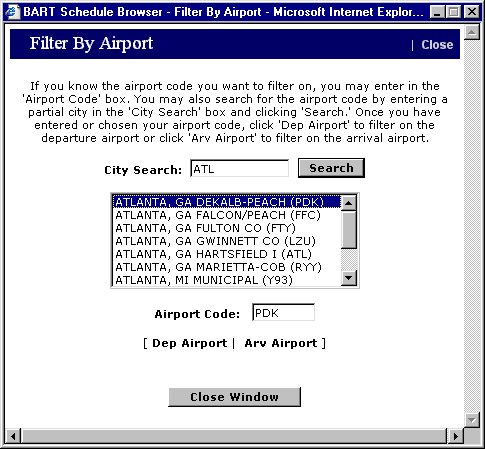The image size is (485, 449).
Task: Maximize the BART Schedule Browser window
Action: coord(453,12)
